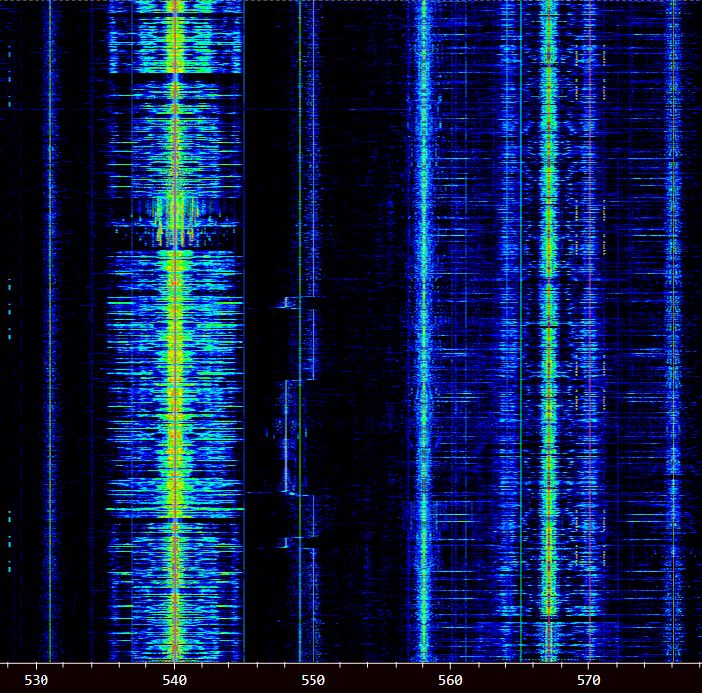Select the thin 531 kHz carrier line
Viewport: 702px width, 693px height.
point(50,331)
